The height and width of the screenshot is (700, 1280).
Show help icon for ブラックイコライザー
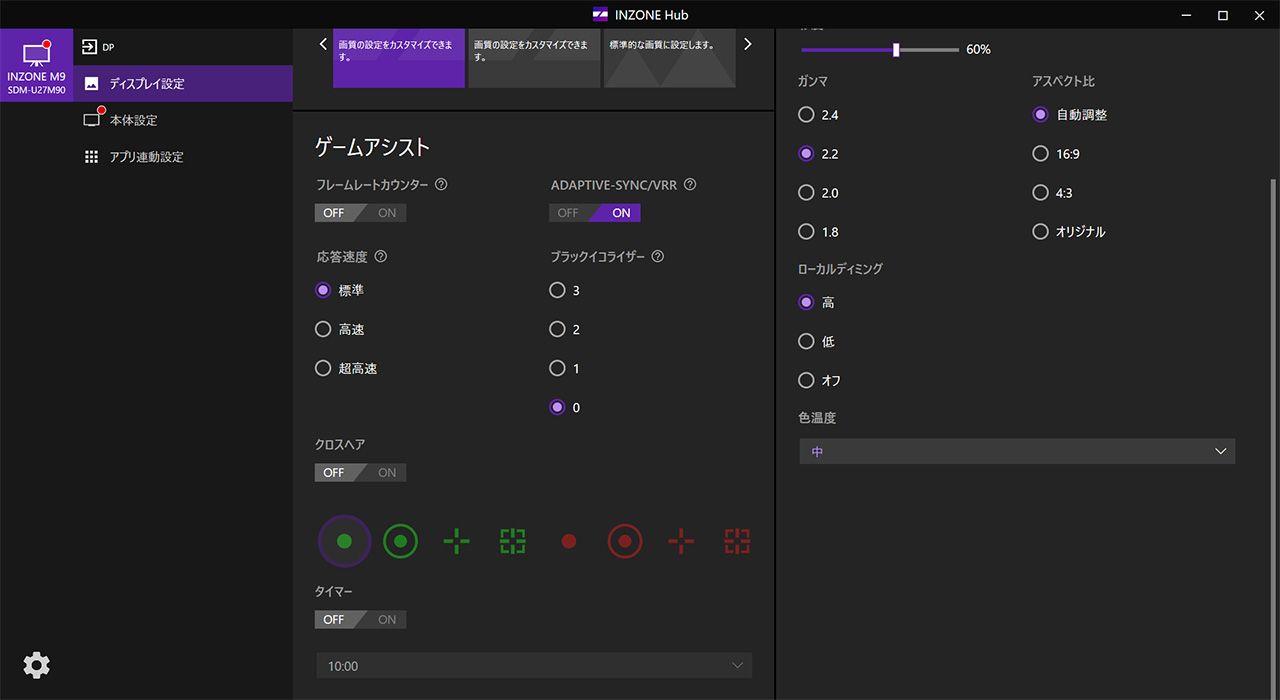tap(657, 257)
